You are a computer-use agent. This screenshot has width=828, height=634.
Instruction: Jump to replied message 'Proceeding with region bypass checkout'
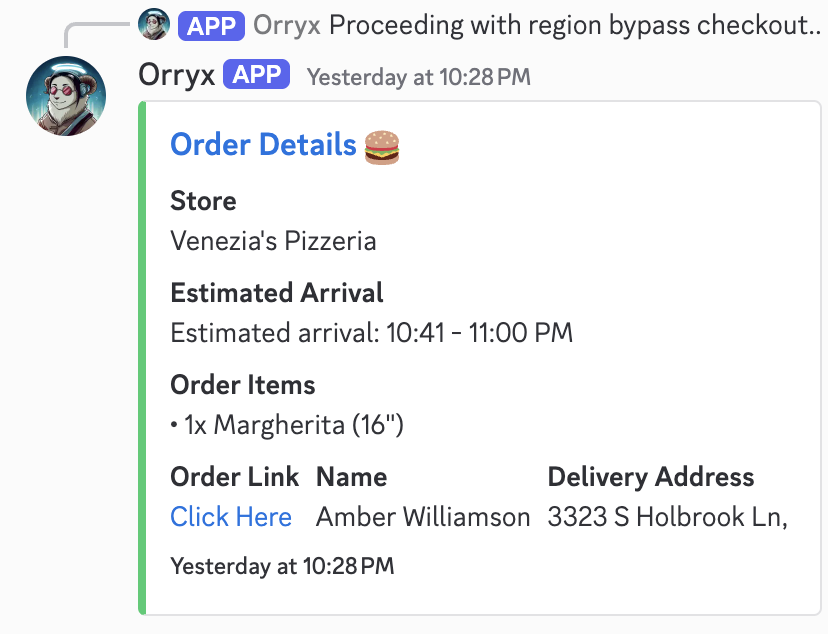point(574,25)
